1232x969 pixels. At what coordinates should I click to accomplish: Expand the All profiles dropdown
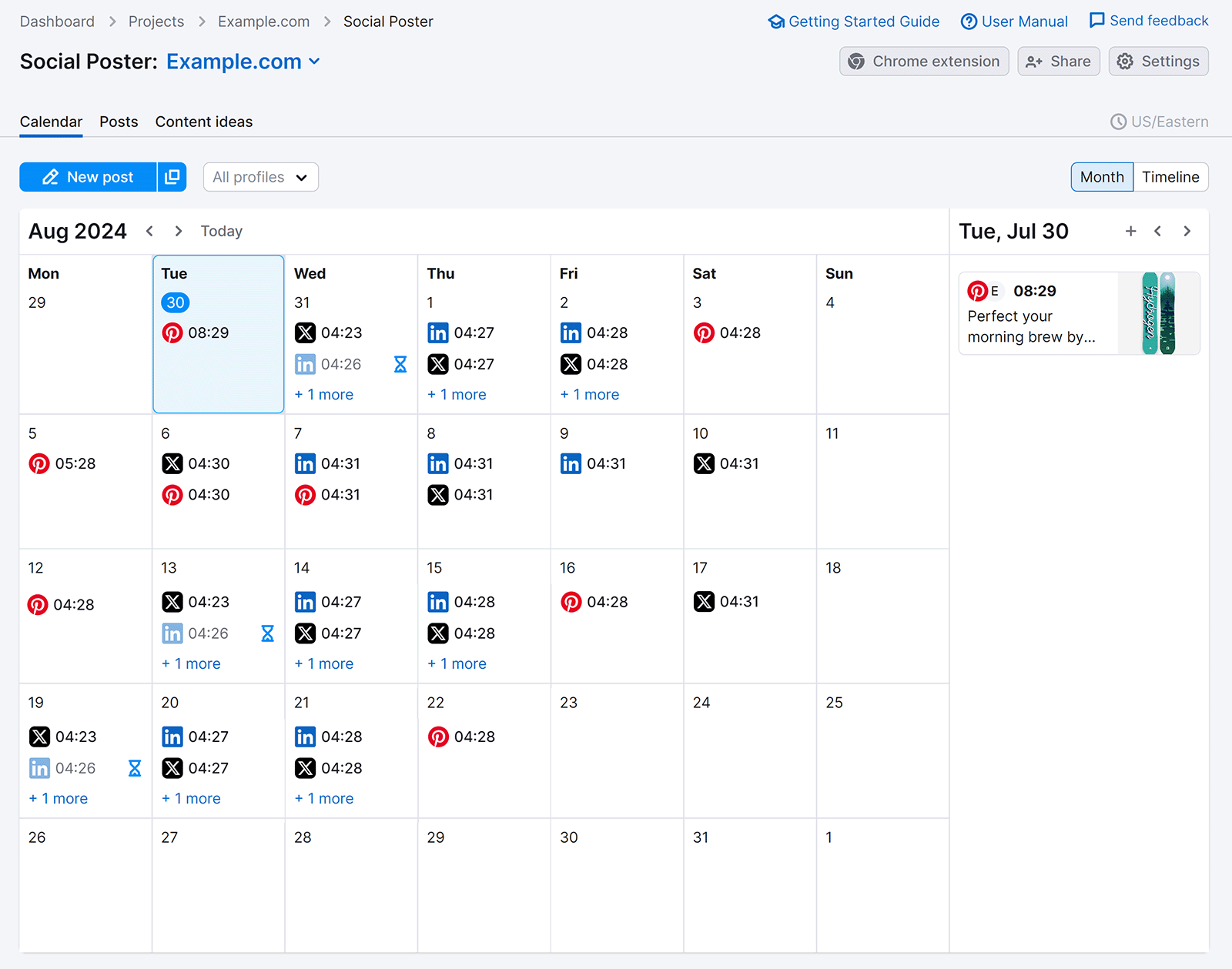coord(260,177)
